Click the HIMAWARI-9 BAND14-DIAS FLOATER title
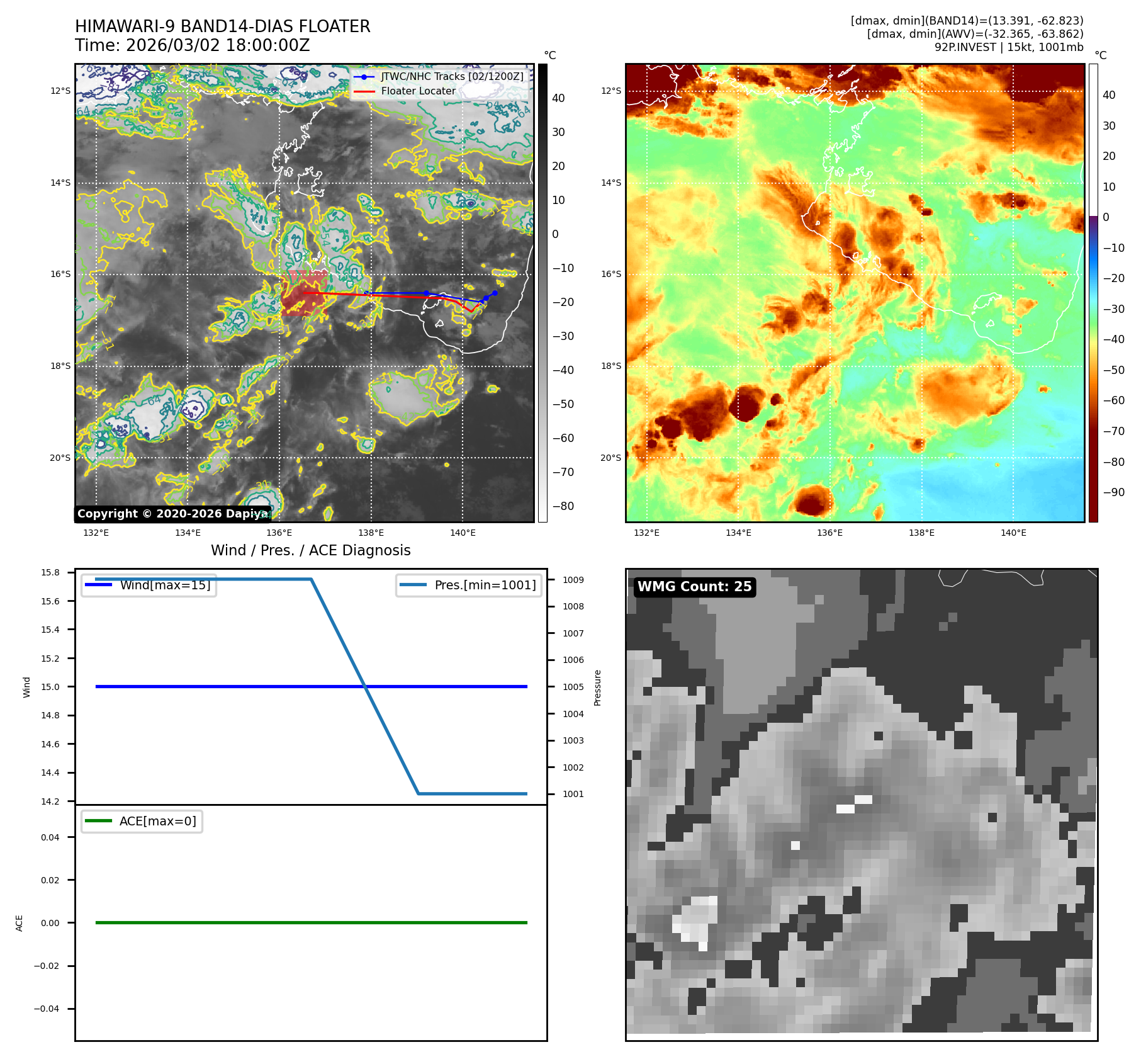The height and width of the screenshot is (1064, 1141). point(222,26)
